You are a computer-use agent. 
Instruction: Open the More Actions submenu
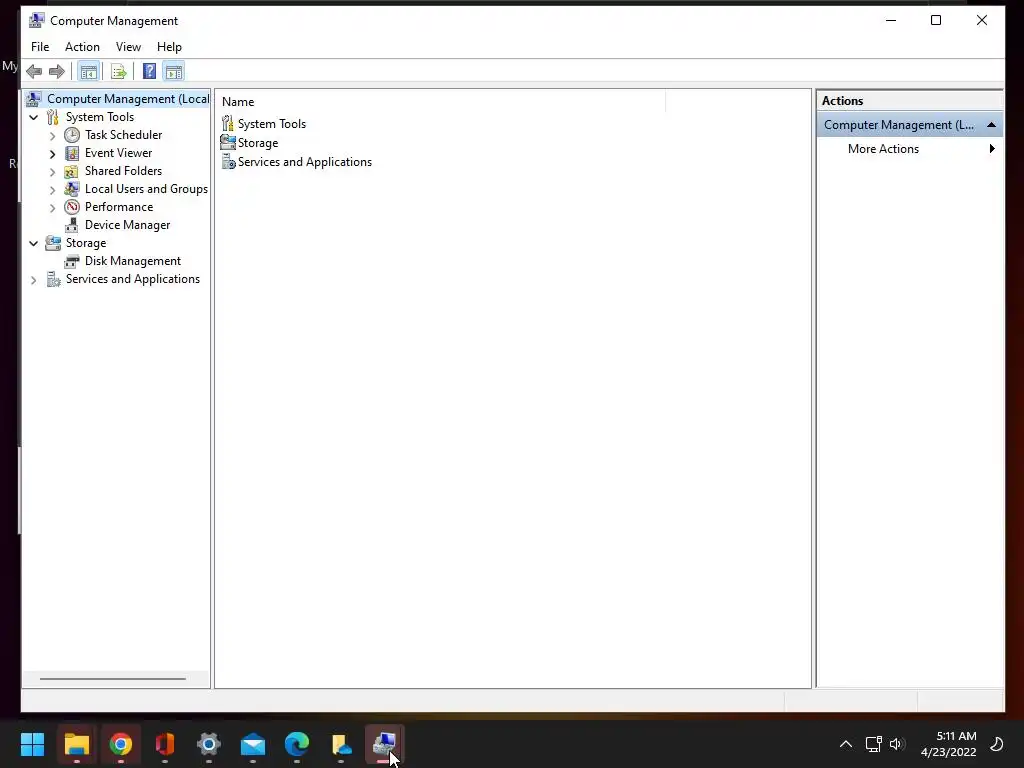click(x=909, y=149)
